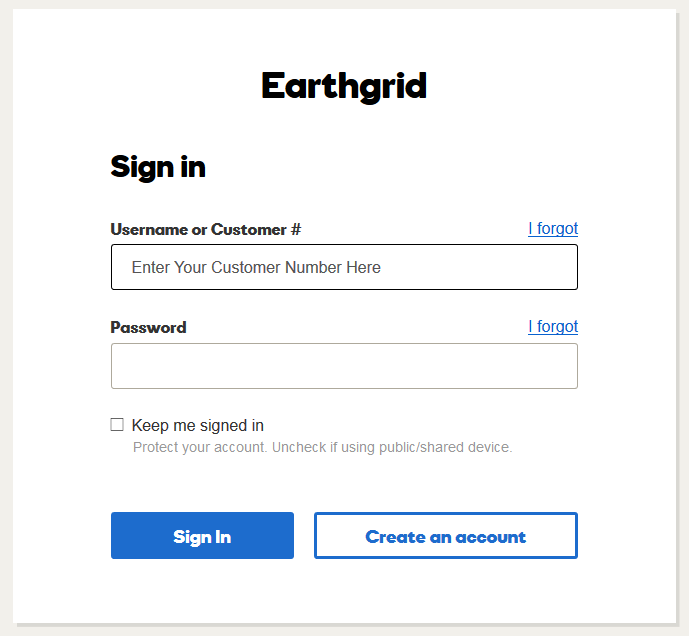Click the Sign In button
The width and height of the screenshot is (689, 636).
202,536
